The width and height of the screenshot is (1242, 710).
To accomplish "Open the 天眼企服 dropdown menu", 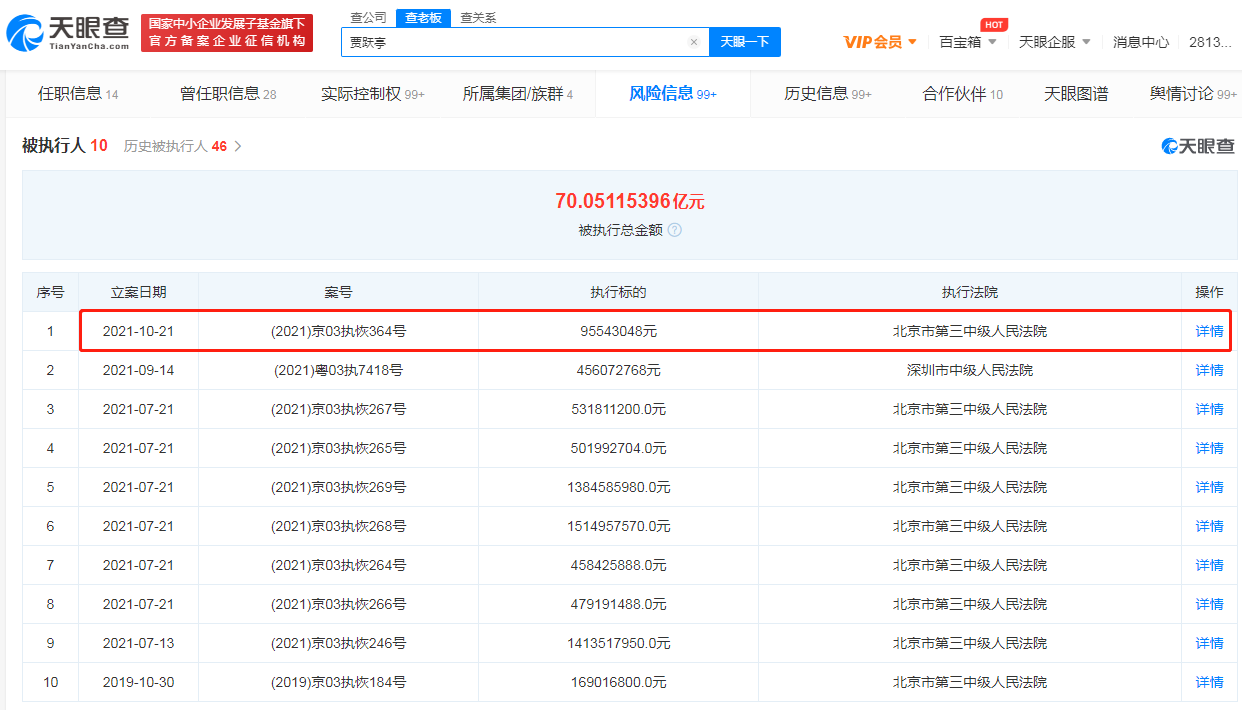I will tap(1055, 42).
